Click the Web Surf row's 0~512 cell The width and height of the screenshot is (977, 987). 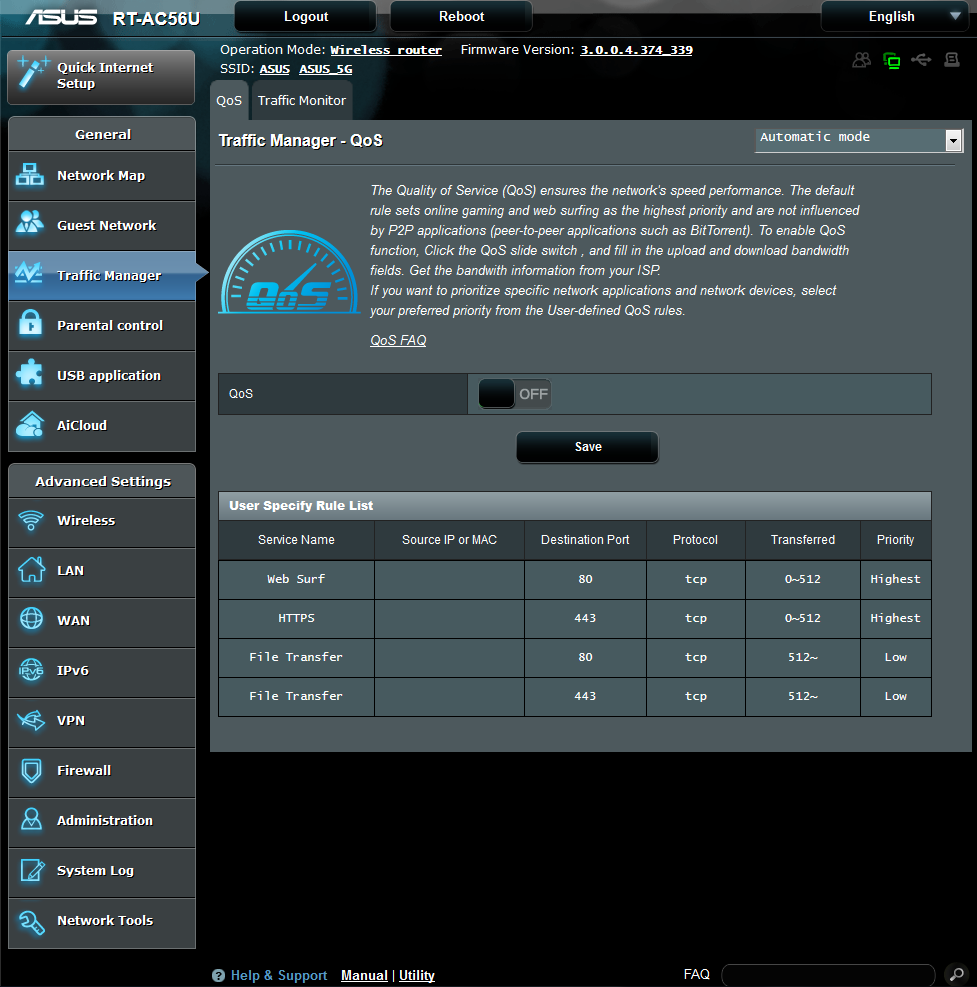pyautogui.click(x=803, y=579)
